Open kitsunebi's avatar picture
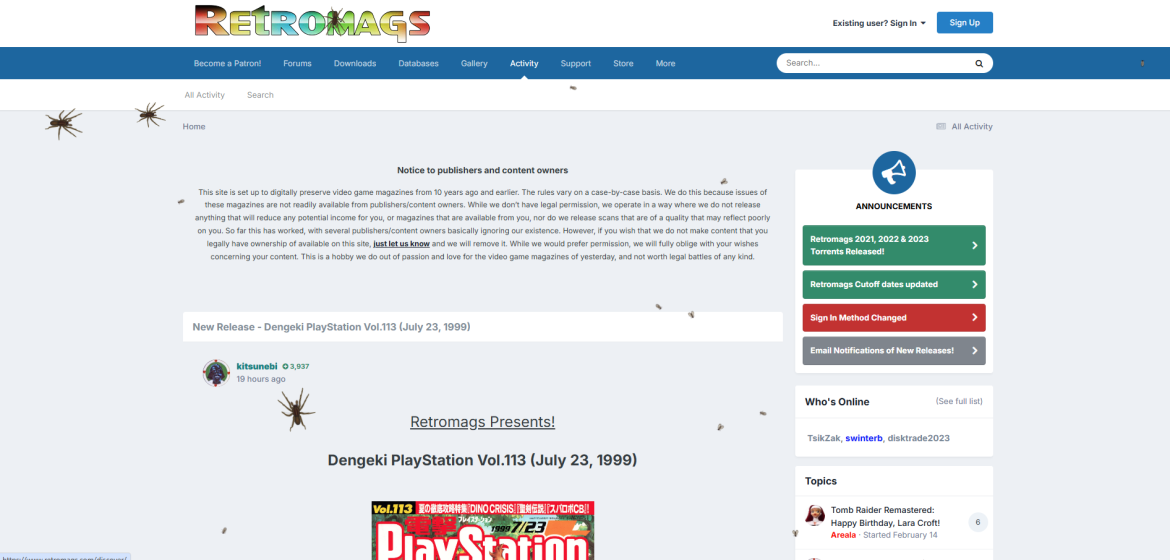1170x560 pixels. [216, 373]
